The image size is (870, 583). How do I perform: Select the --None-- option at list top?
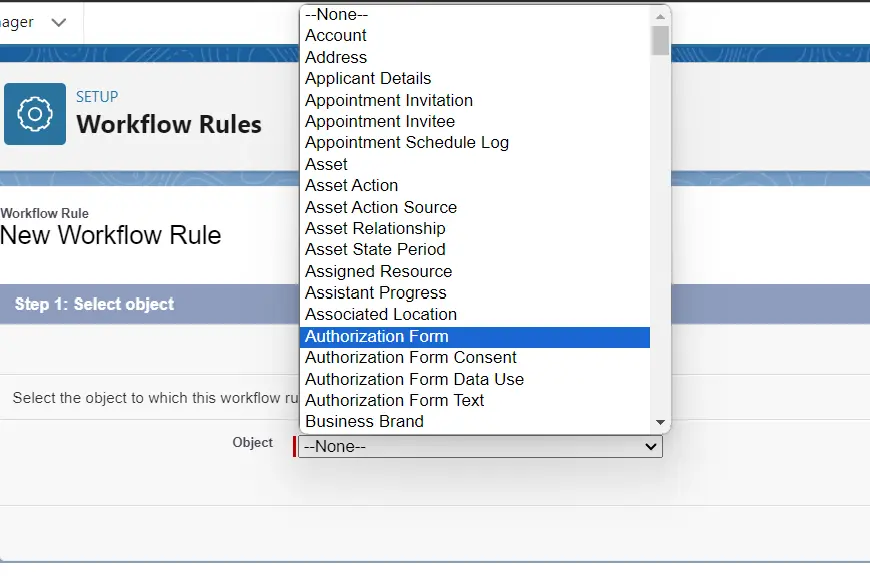336,14
